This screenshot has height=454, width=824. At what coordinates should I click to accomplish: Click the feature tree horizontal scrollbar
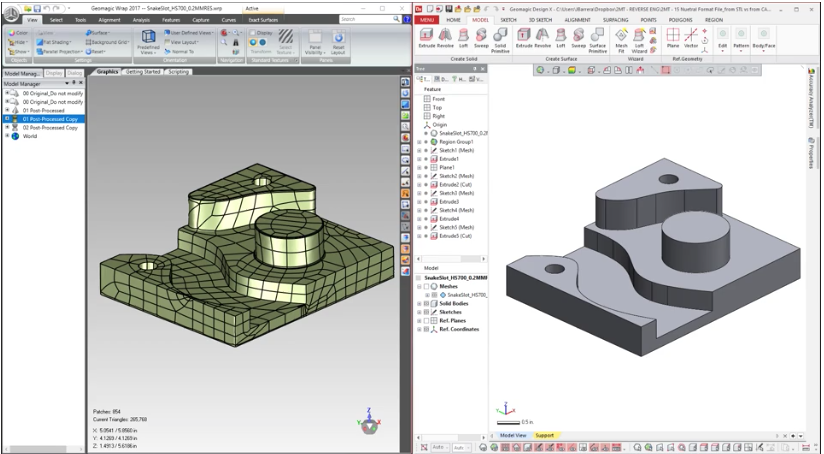451,259
